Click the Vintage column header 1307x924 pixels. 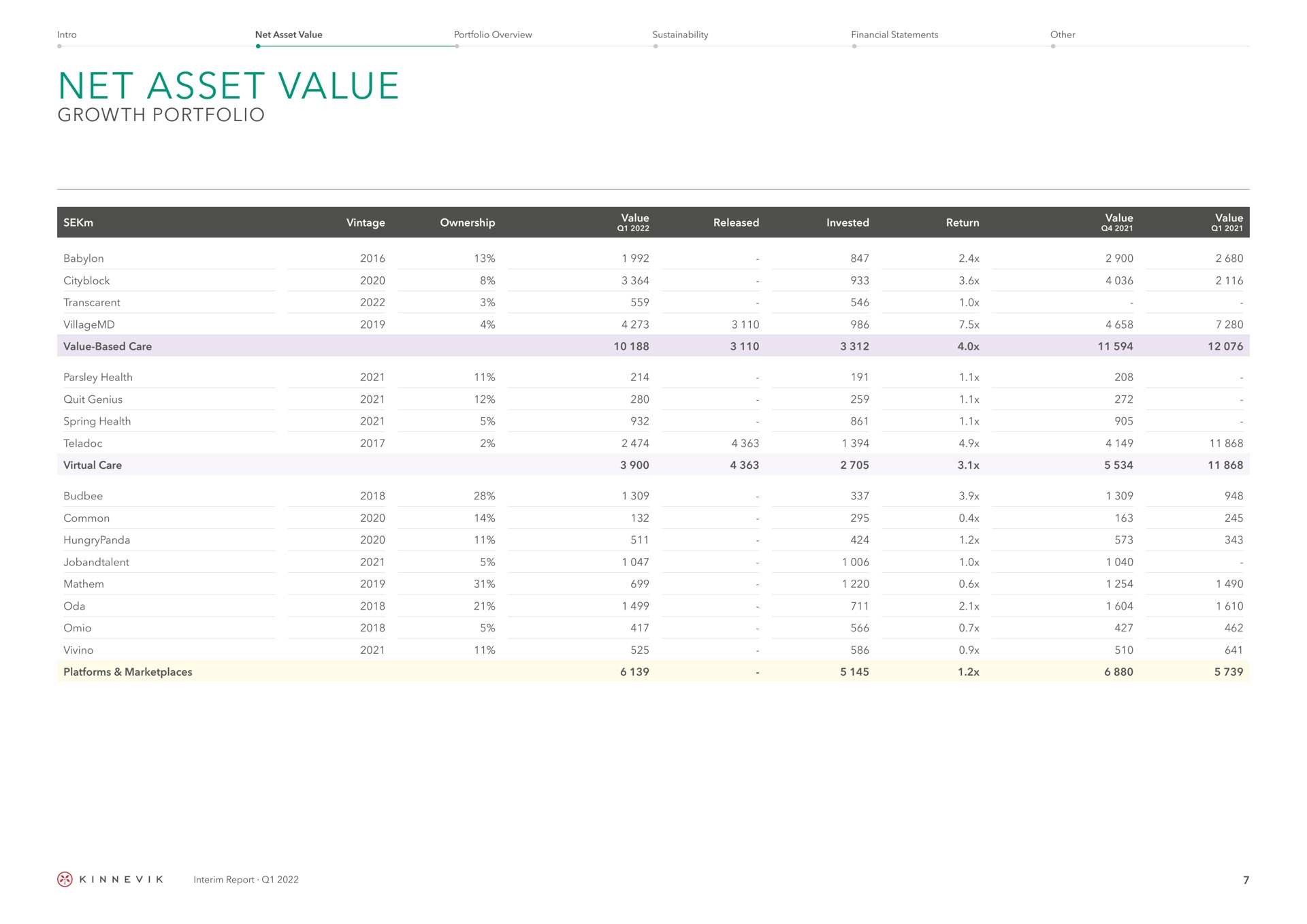pyautogui.click(x=366, y=222)
